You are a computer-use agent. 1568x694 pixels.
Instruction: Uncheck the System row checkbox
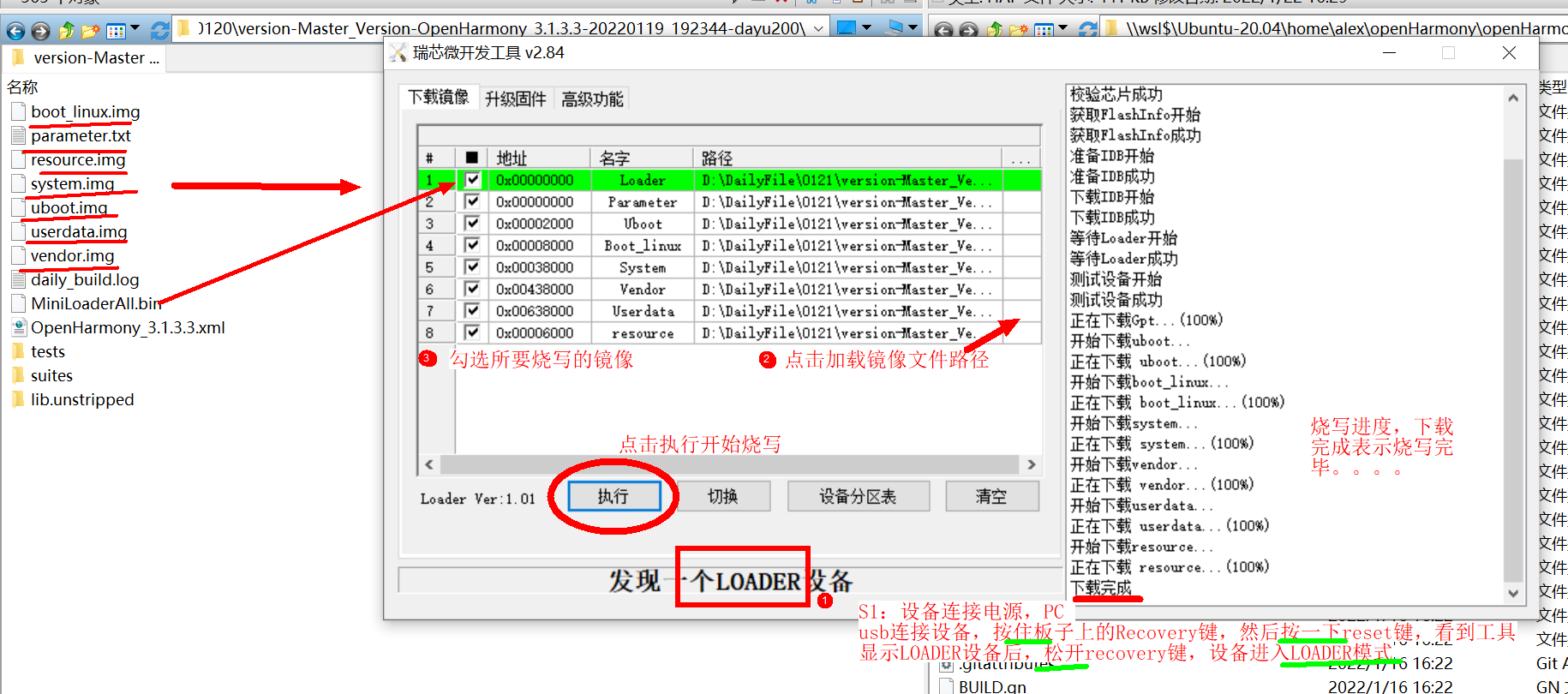pyautogui.click(x=472, y=266)
